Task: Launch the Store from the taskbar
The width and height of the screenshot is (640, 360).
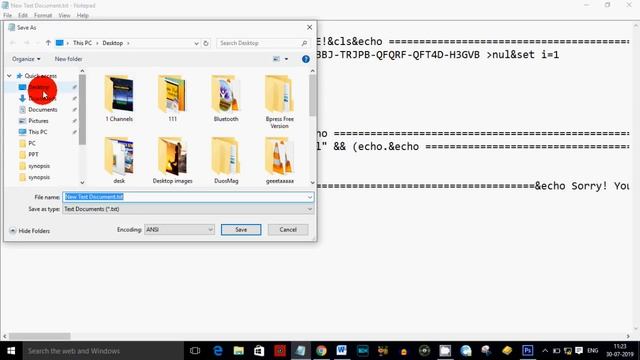Action: point(259,351)
